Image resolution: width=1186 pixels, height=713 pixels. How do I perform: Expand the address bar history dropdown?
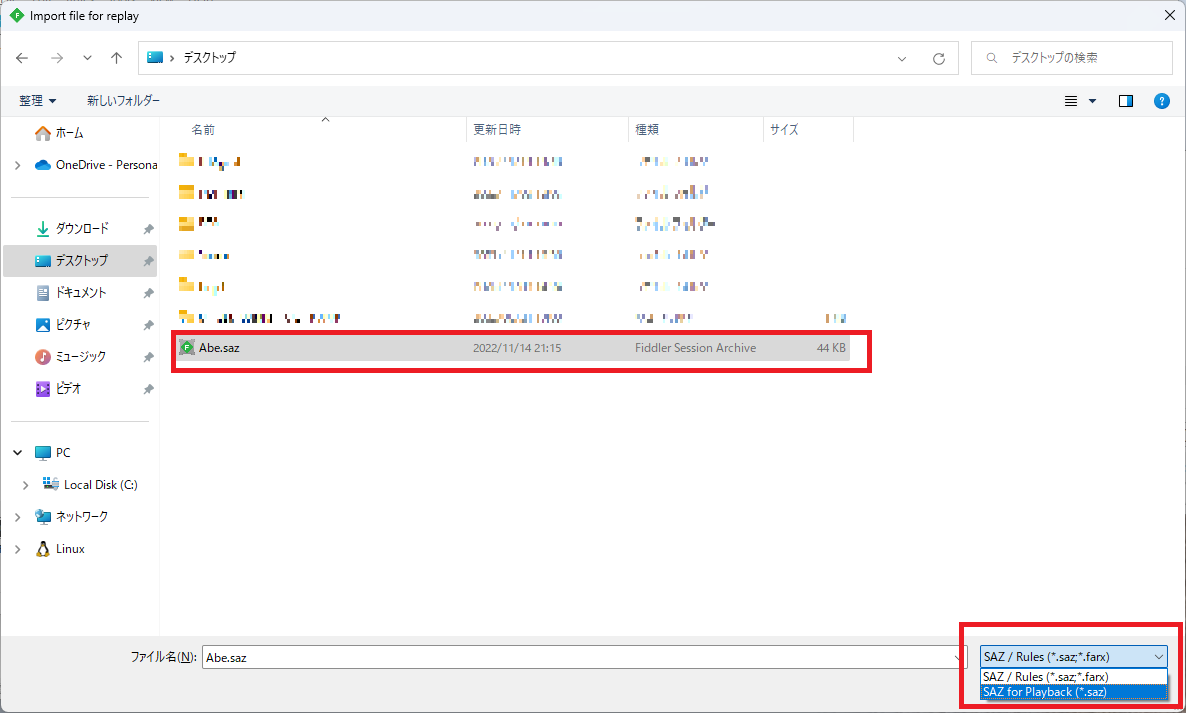(x=902, y=58)
